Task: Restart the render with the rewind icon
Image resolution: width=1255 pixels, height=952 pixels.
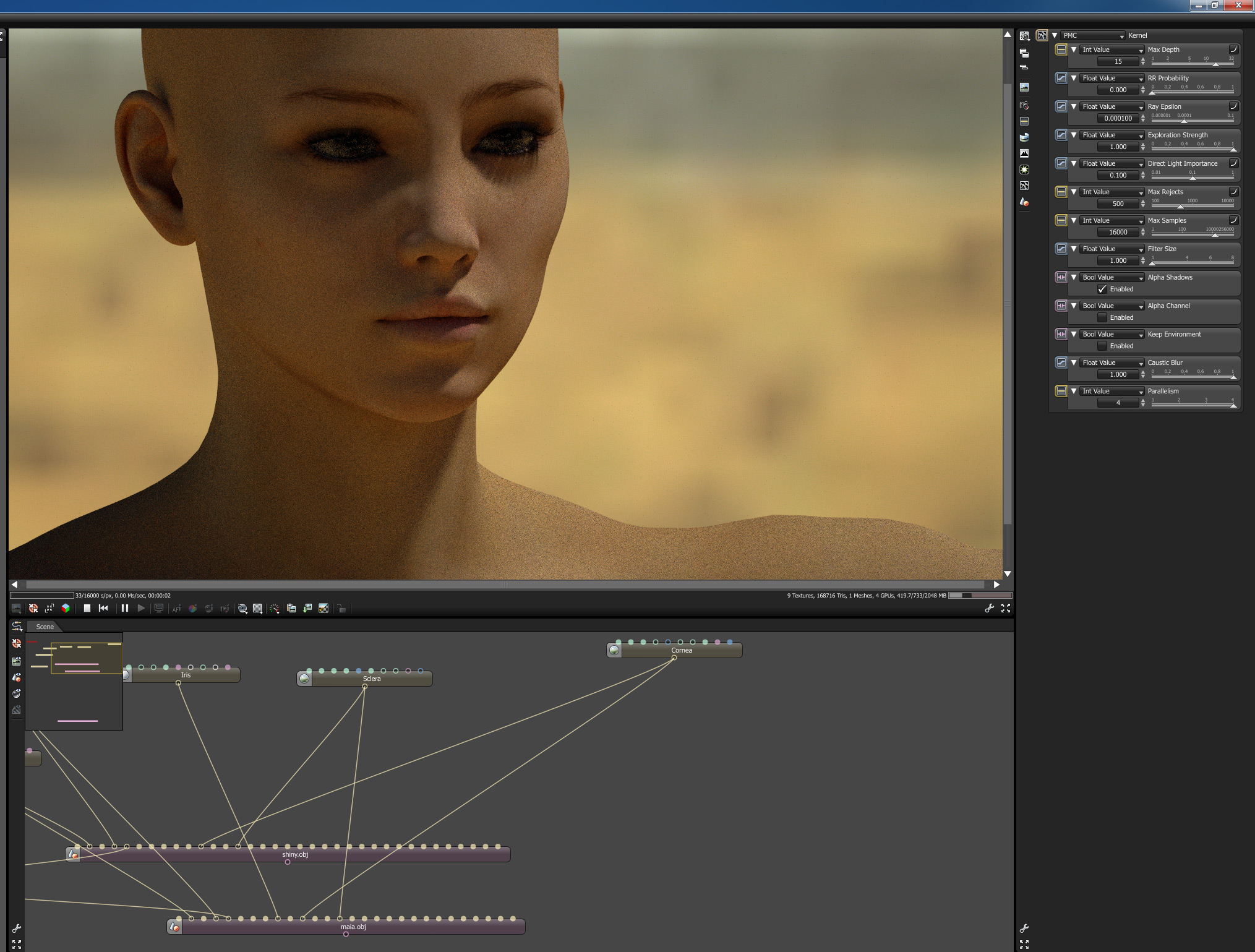Action: [103, 608]
